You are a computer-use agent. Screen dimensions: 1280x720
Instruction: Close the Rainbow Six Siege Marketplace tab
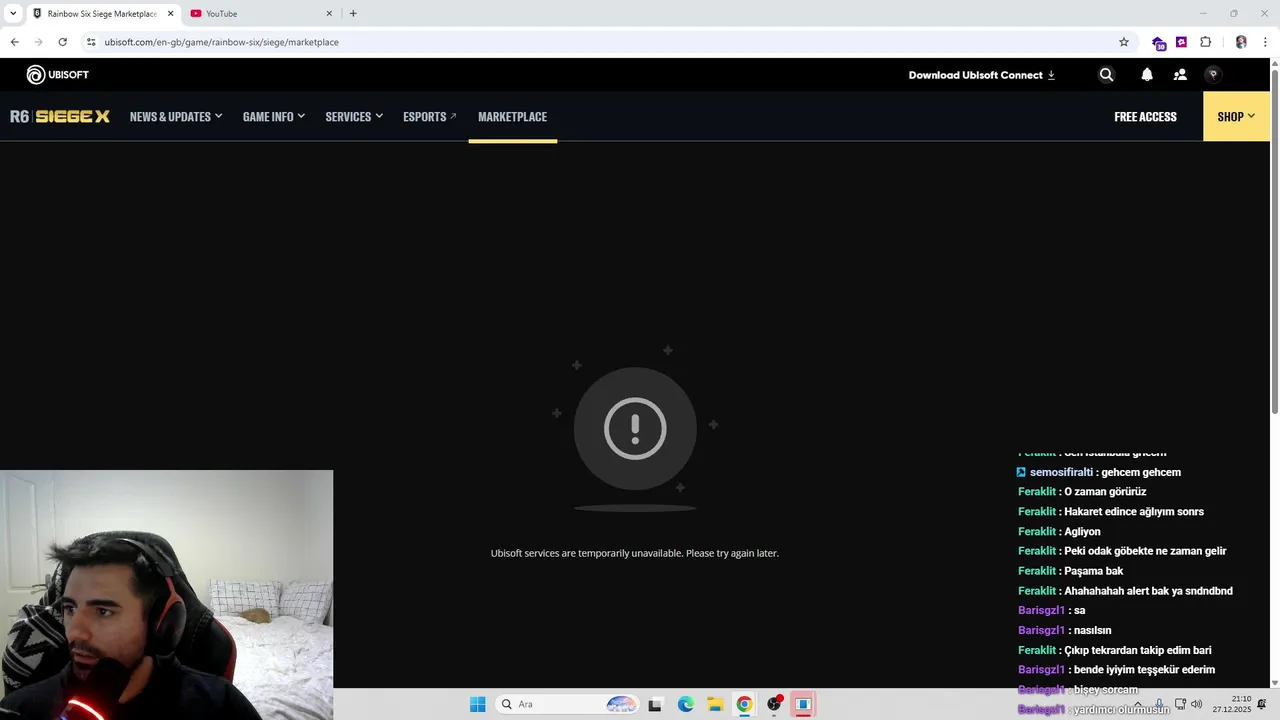[x=170, y=14]
